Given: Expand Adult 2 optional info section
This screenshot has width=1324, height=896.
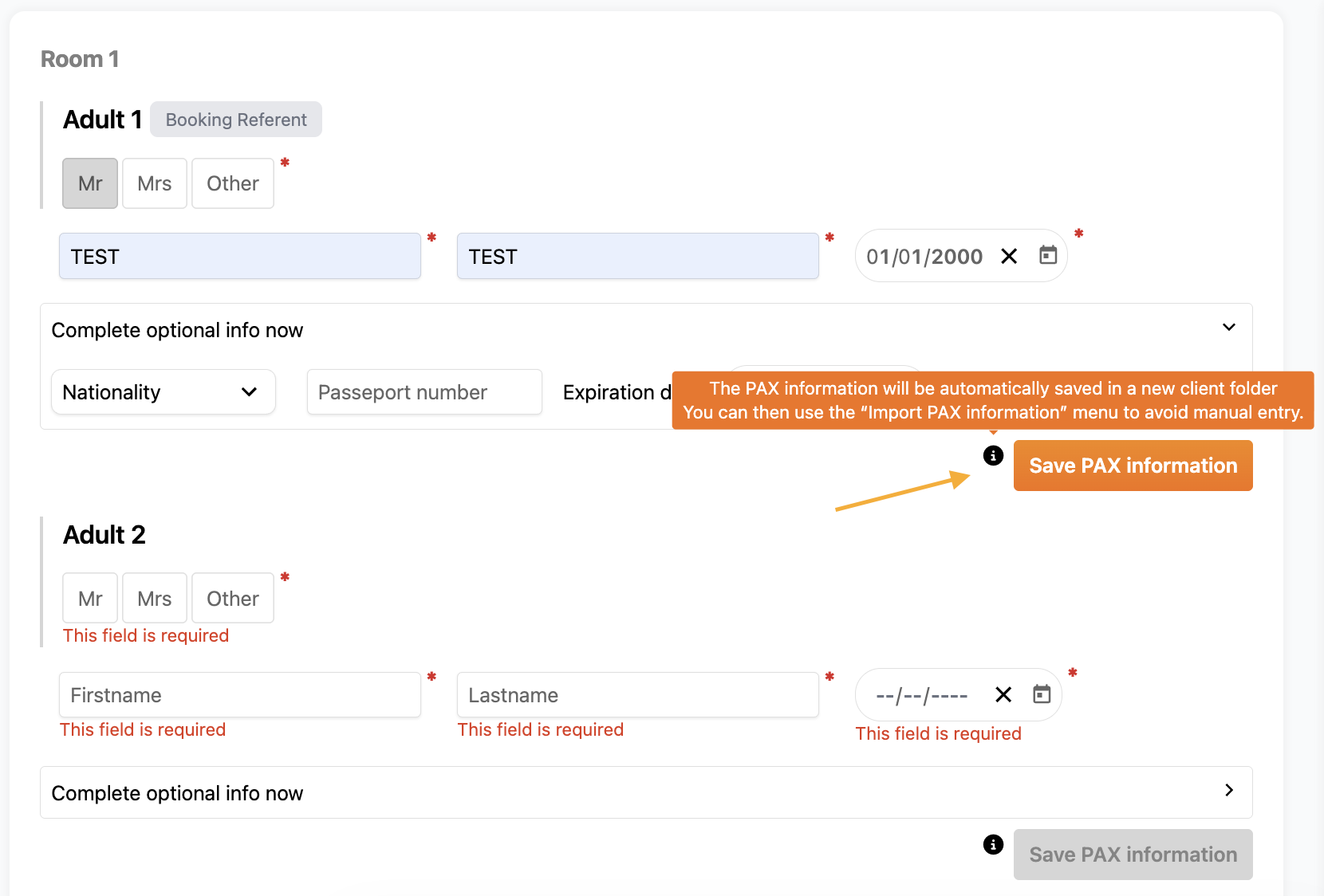Looking at the screenshot, I should (1228, 790).
